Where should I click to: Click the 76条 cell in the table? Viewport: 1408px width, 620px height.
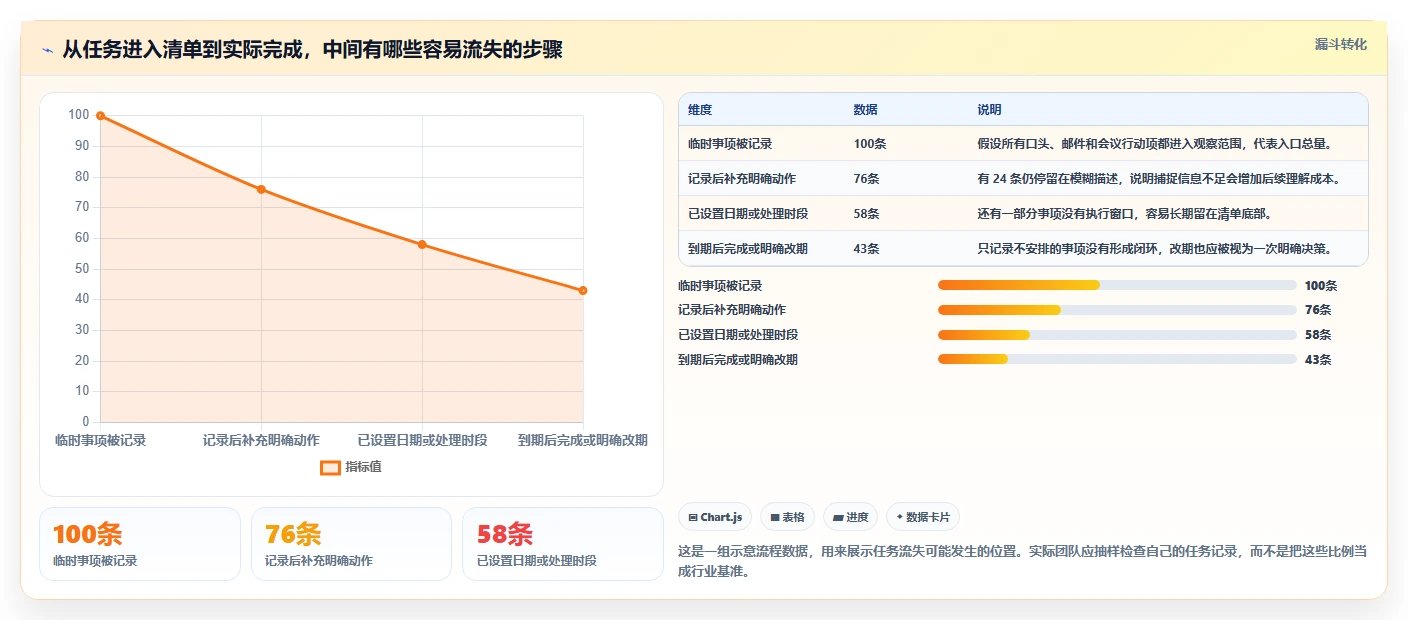point(867,179)
